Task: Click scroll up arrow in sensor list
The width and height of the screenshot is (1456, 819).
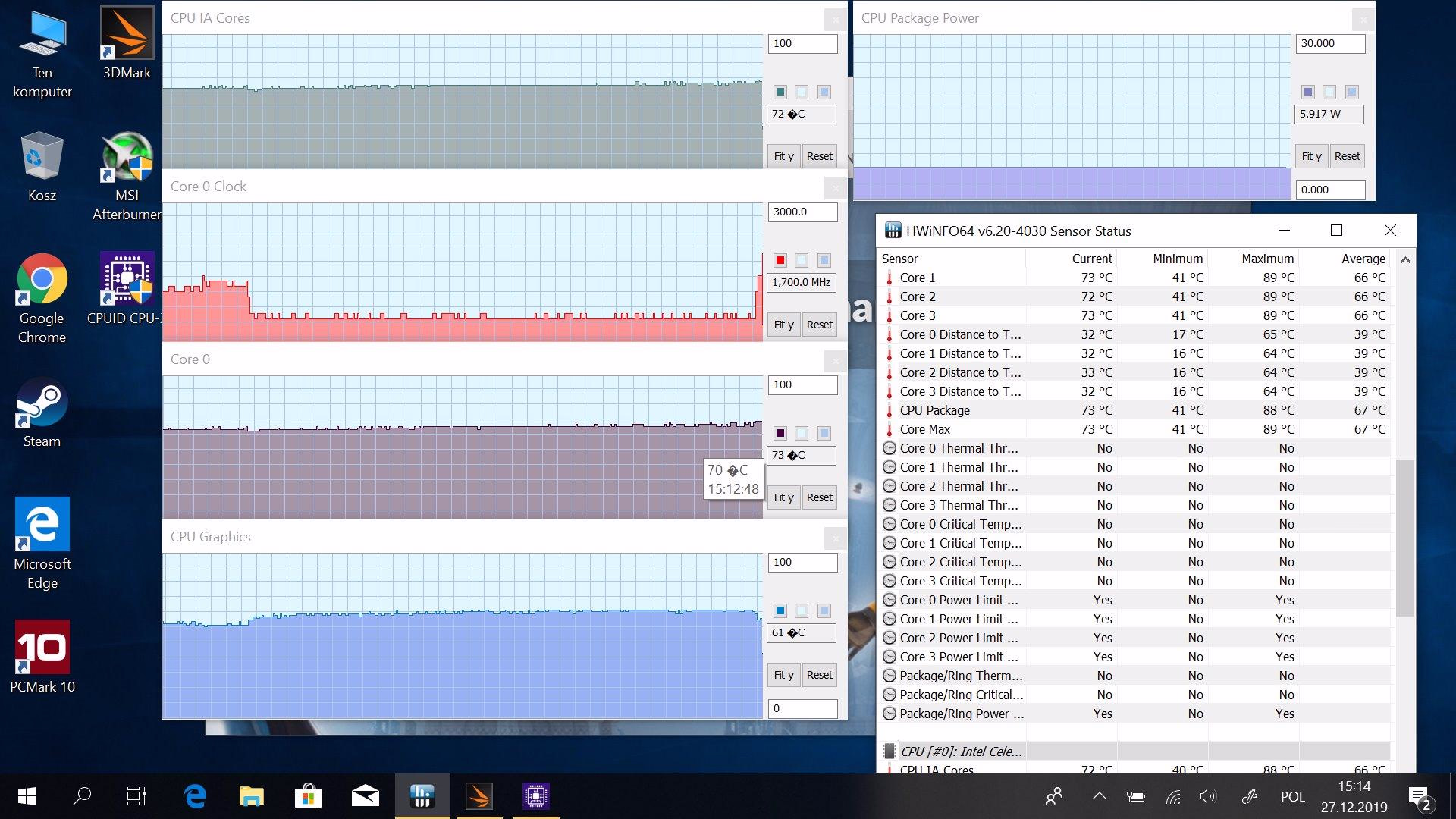Action: [x=1405, y=260]
